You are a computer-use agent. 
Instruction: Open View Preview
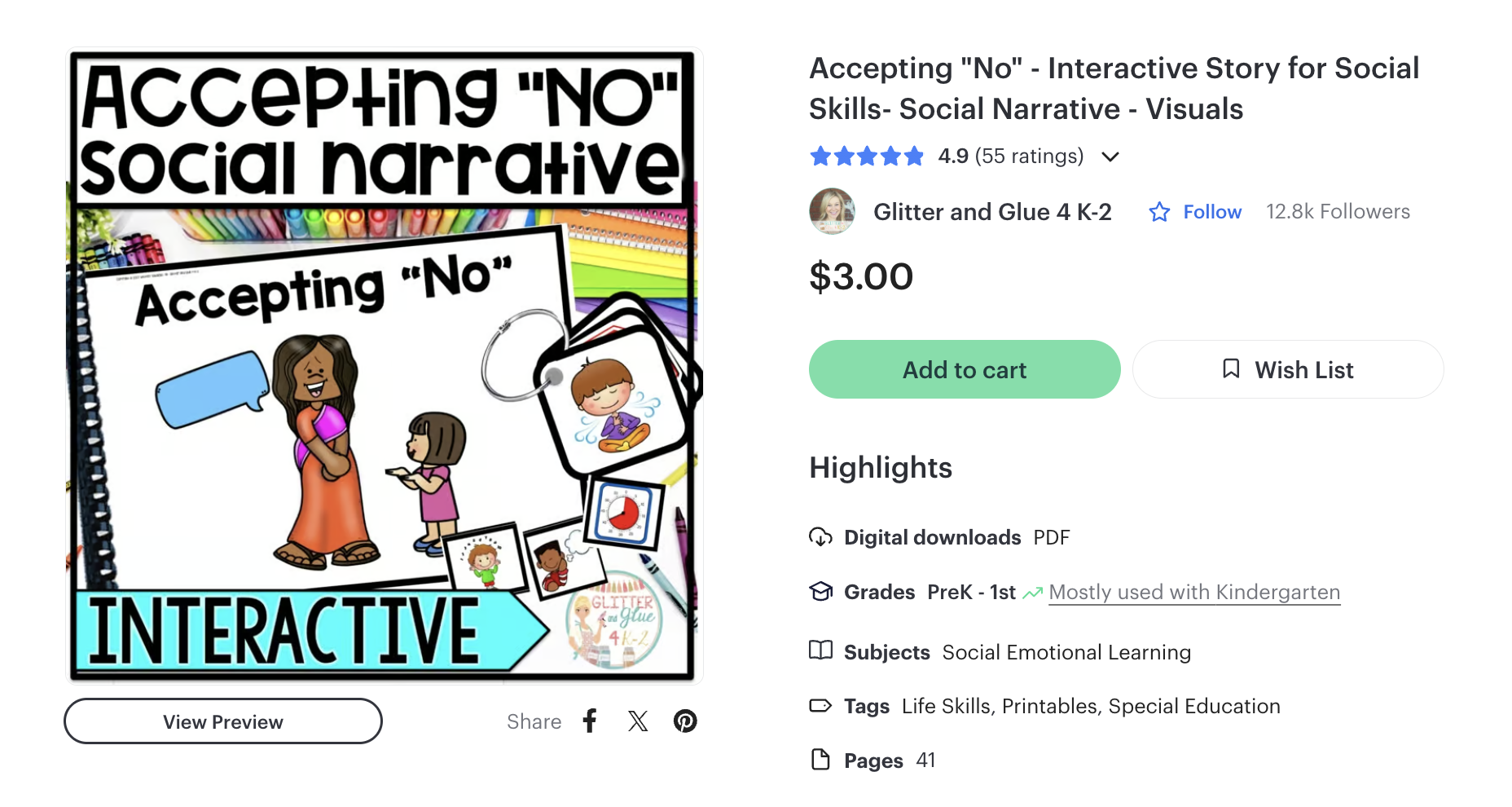(222, 721)
